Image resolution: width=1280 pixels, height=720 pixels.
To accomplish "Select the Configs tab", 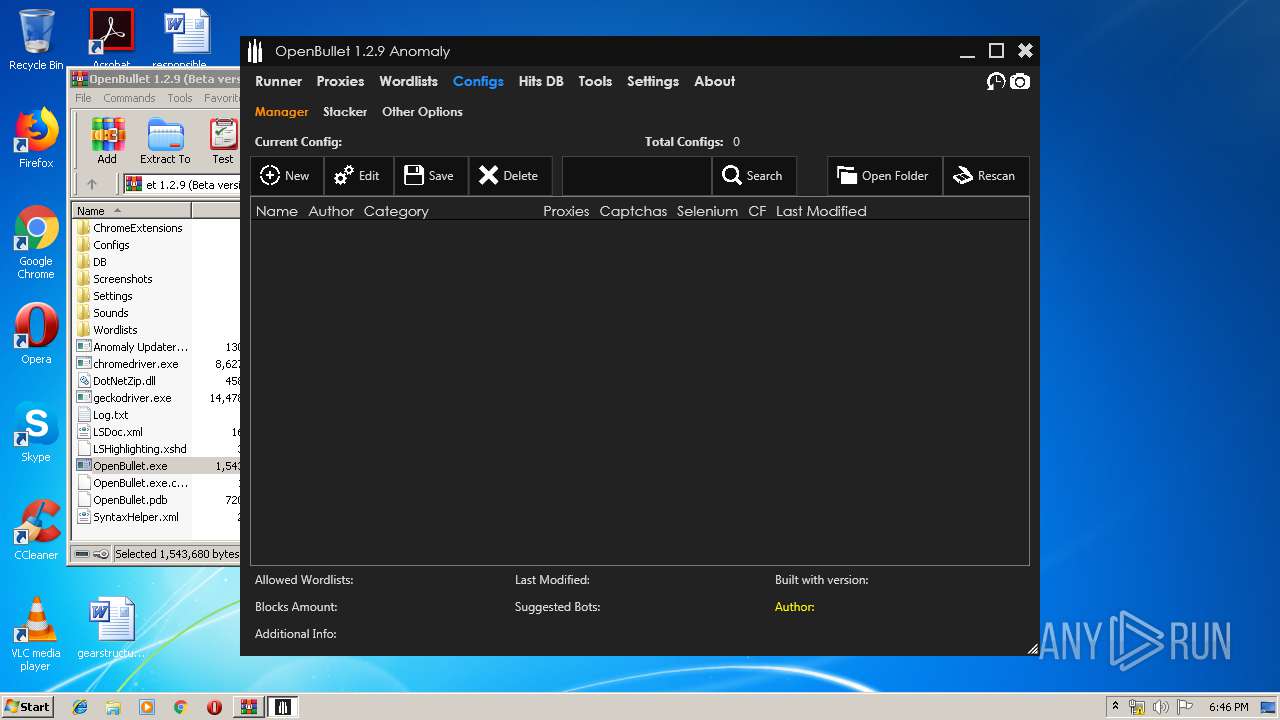I will pyautogui.click(x=478, y=81).
